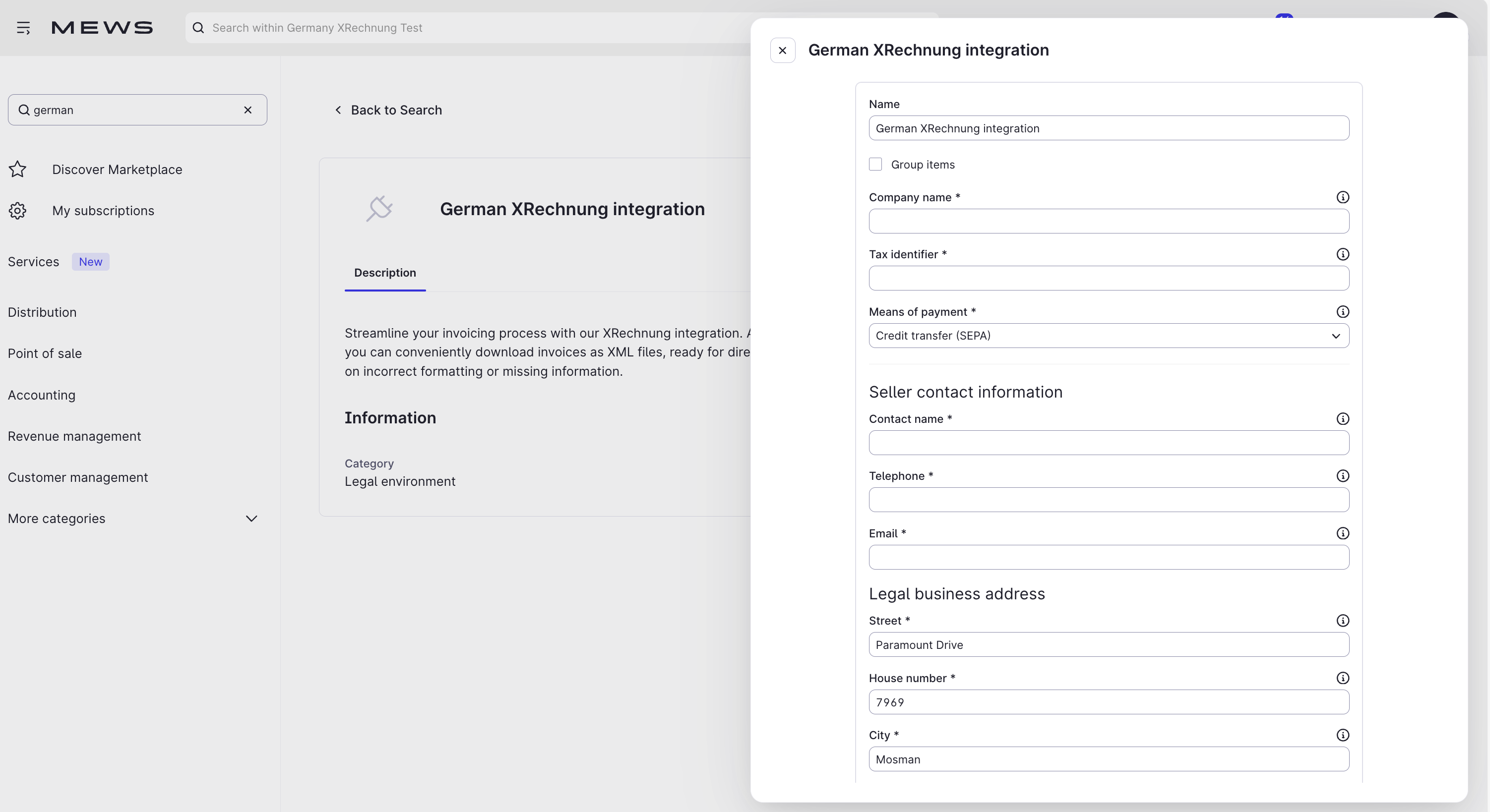1490x812 pixels.
Task: Show info for Email field
Action: tap(1343, 533)
